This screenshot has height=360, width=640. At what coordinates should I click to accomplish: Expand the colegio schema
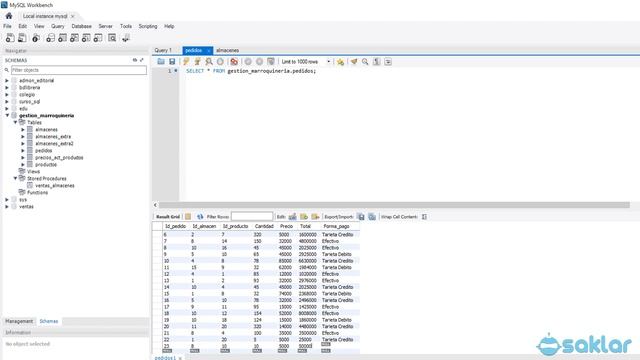(7, 94)
